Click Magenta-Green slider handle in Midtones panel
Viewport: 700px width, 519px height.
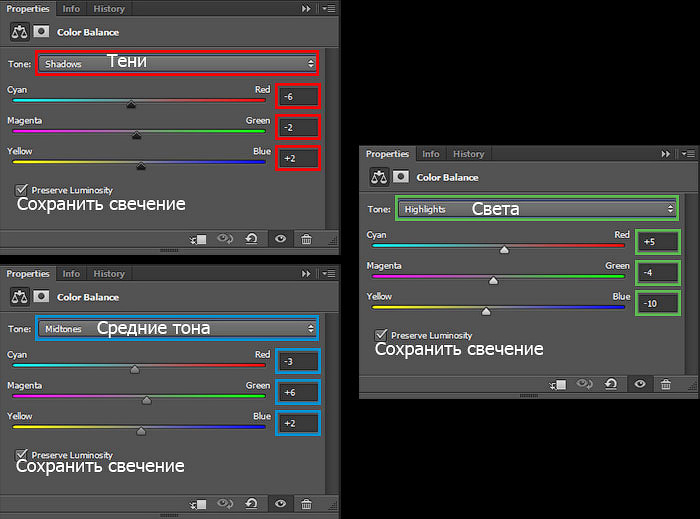(x=146, y=400)
